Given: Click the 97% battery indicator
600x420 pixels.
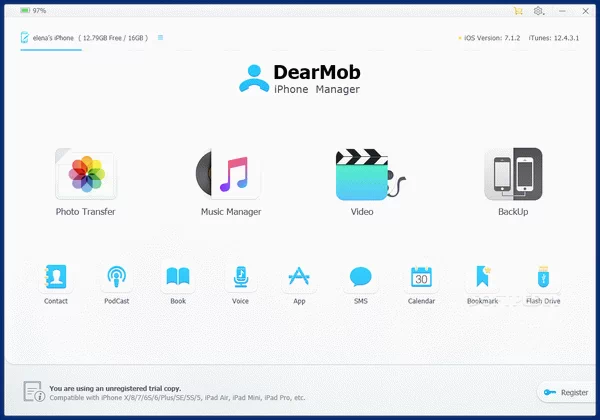Looking at the screenshot, I should tap(33, 11).
